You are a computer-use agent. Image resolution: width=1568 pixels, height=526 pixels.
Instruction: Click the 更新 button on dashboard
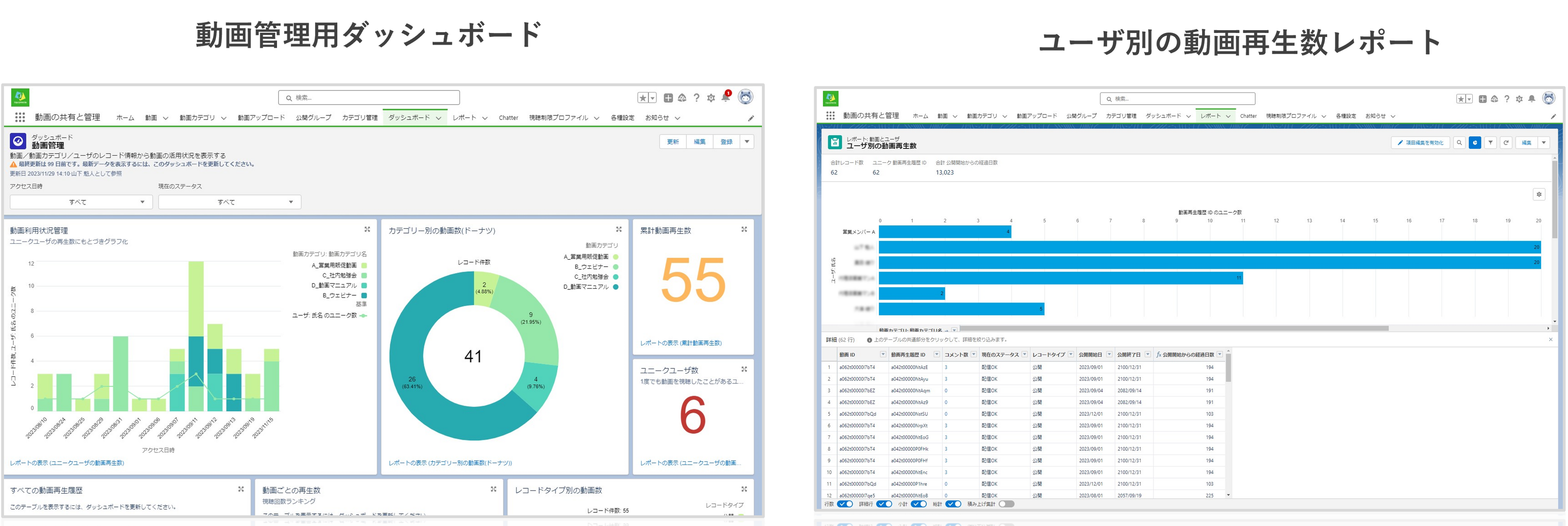(x=673, y=142)
